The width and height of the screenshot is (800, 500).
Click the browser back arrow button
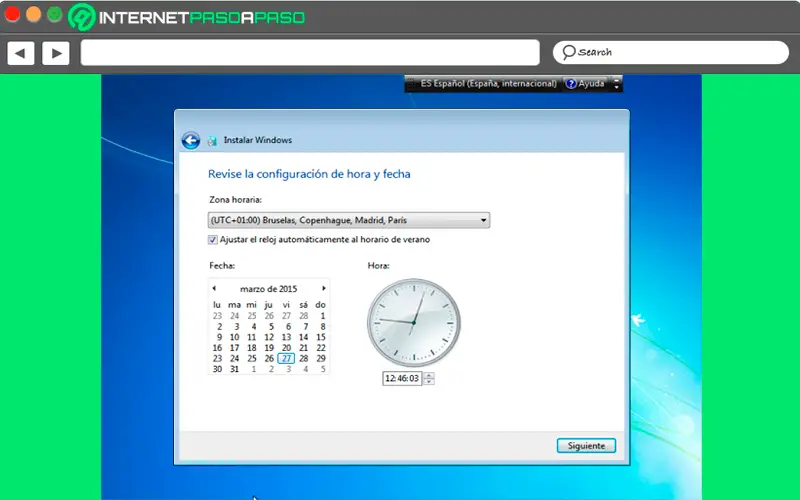coord(21,53)
